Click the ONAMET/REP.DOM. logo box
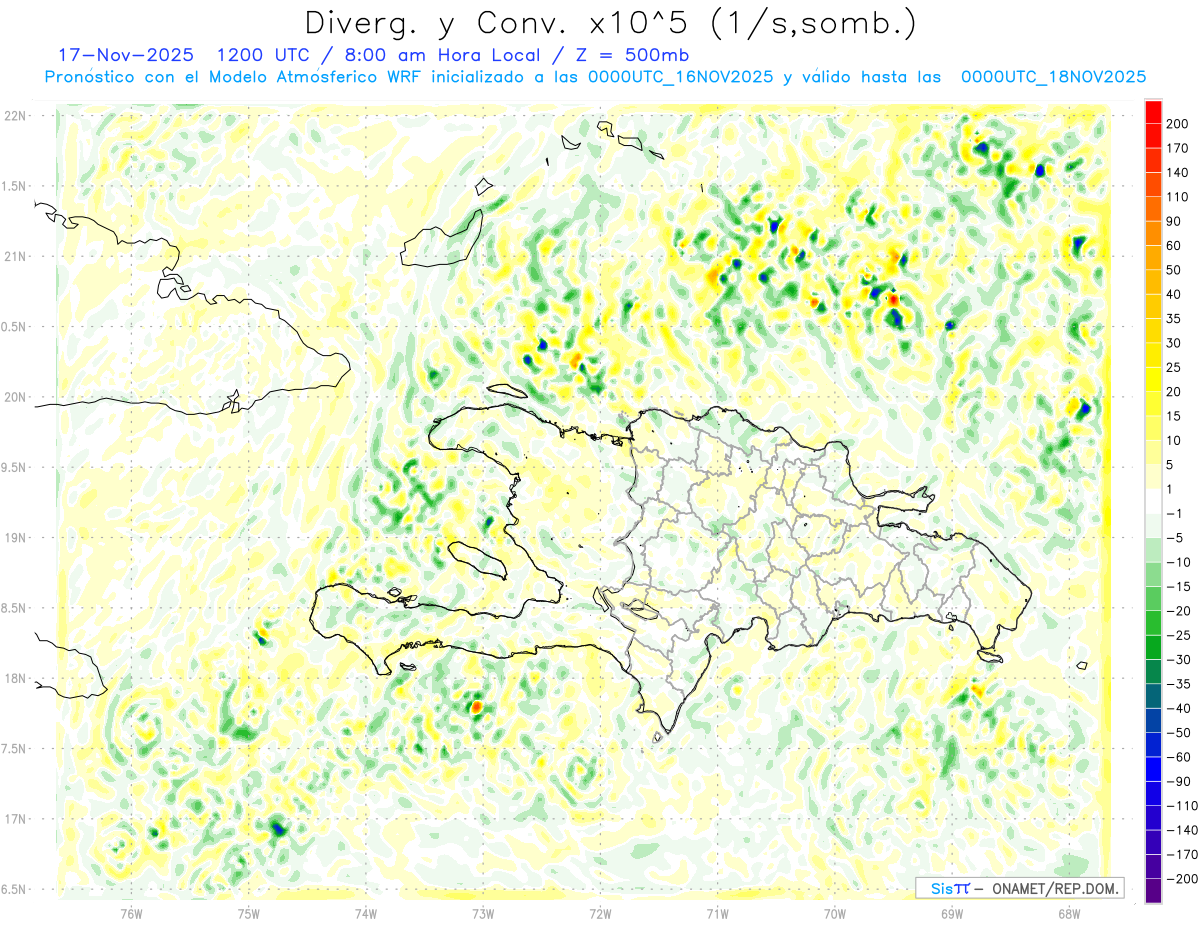Viewport: 1200px width, 927px height. pos(1019,888)
